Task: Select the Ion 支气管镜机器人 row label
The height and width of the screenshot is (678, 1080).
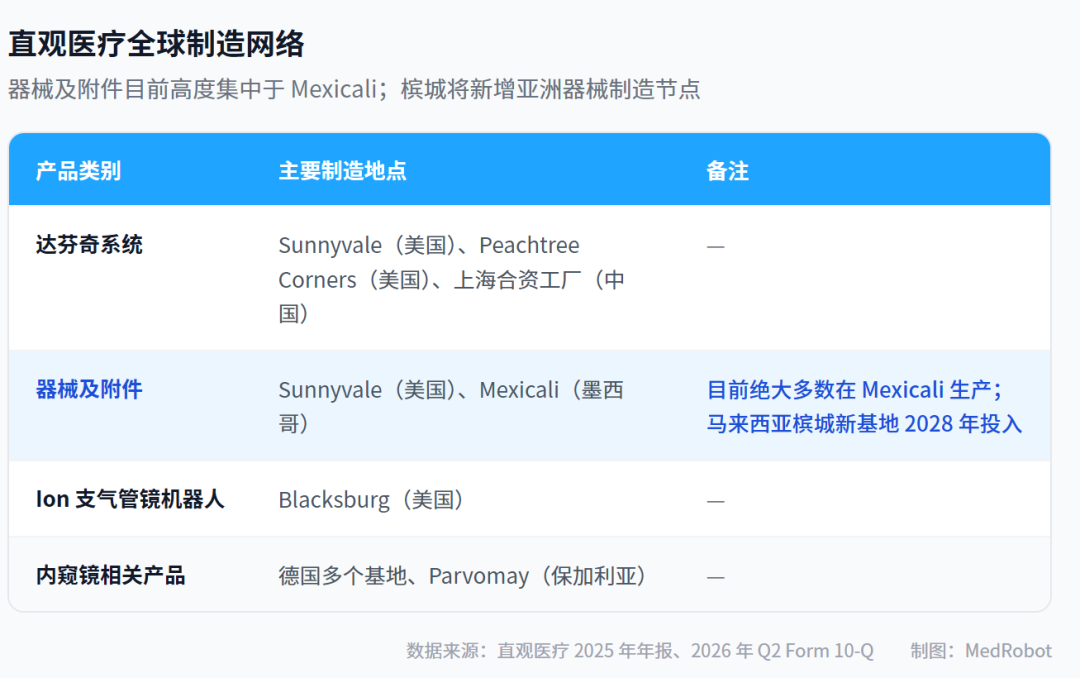Action: (130, 499)
